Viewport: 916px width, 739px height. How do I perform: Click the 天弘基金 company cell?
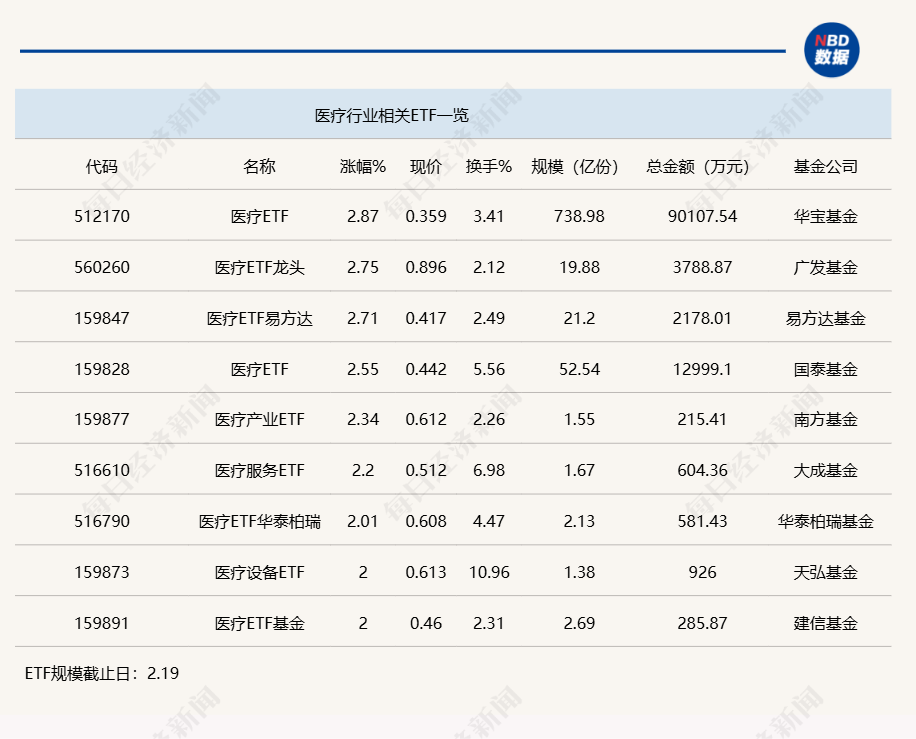pyautogui.click(x=825, y=572)
